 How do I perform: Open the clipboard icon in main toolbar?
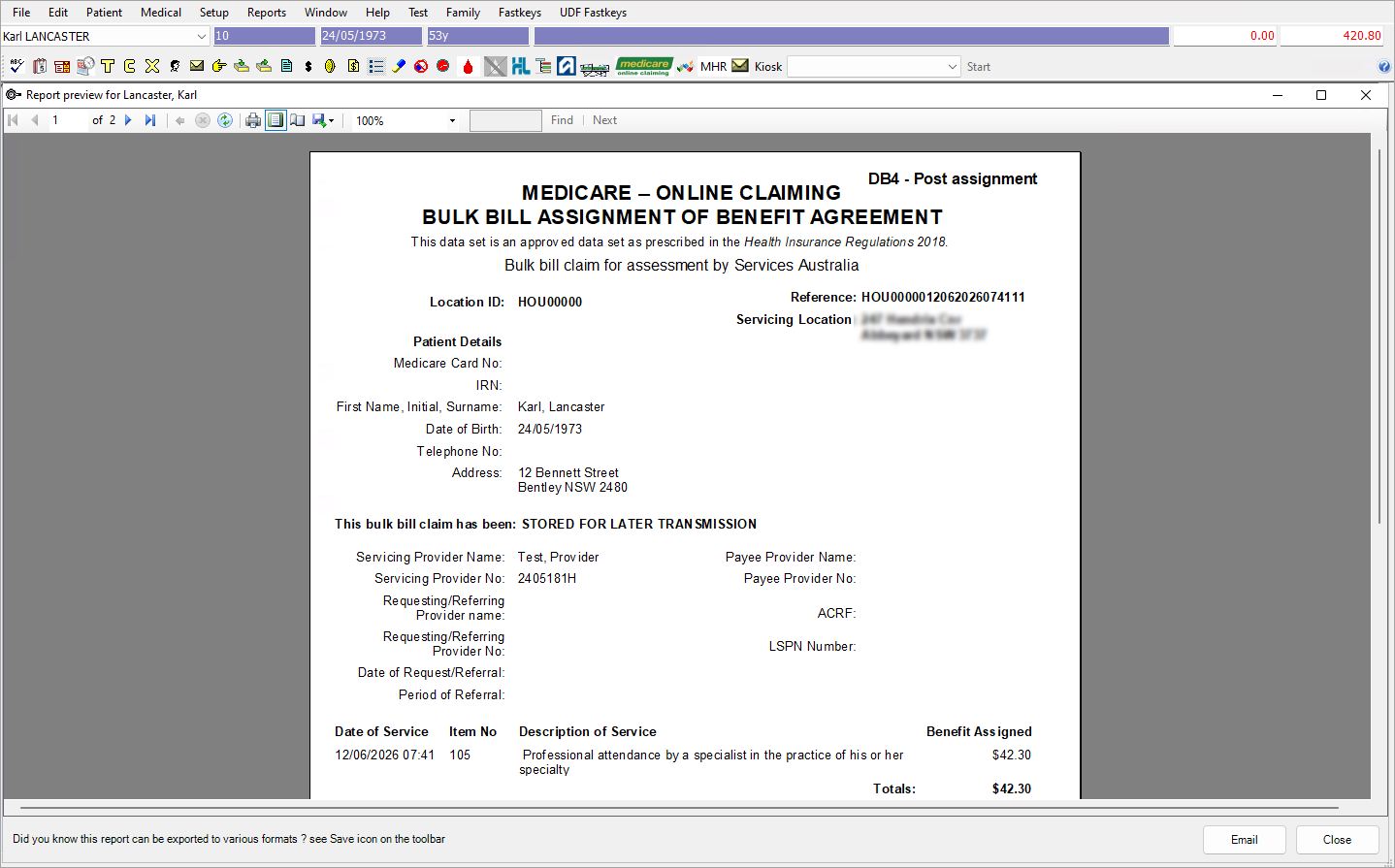(x=40, y=66)
